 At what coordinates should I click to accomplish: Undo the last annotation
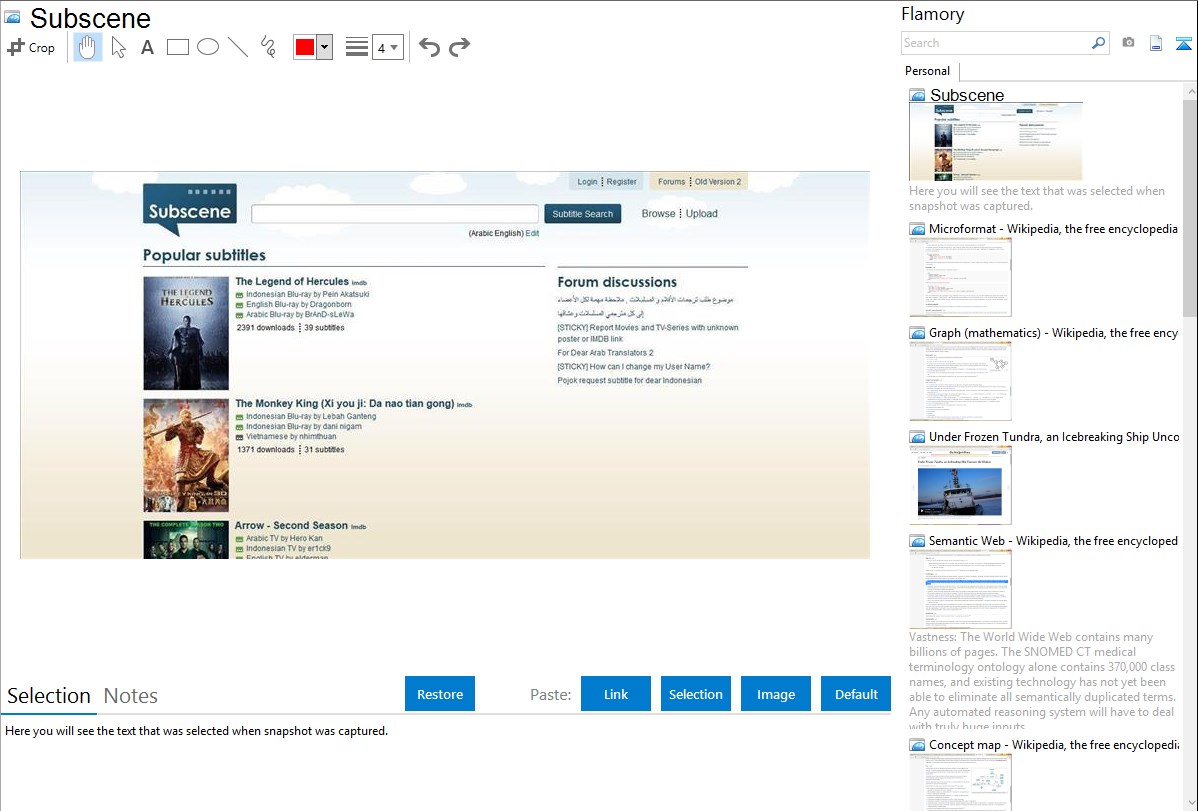429,47
